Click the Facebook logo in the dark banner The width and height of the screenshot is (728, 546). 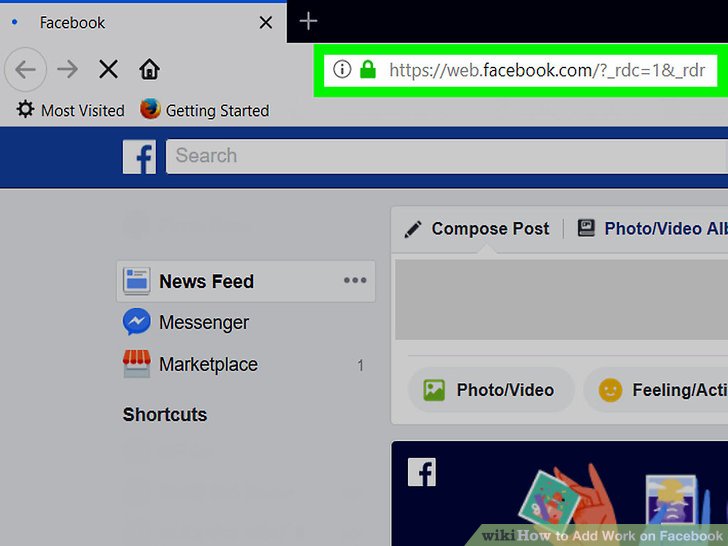click(422, 472)
